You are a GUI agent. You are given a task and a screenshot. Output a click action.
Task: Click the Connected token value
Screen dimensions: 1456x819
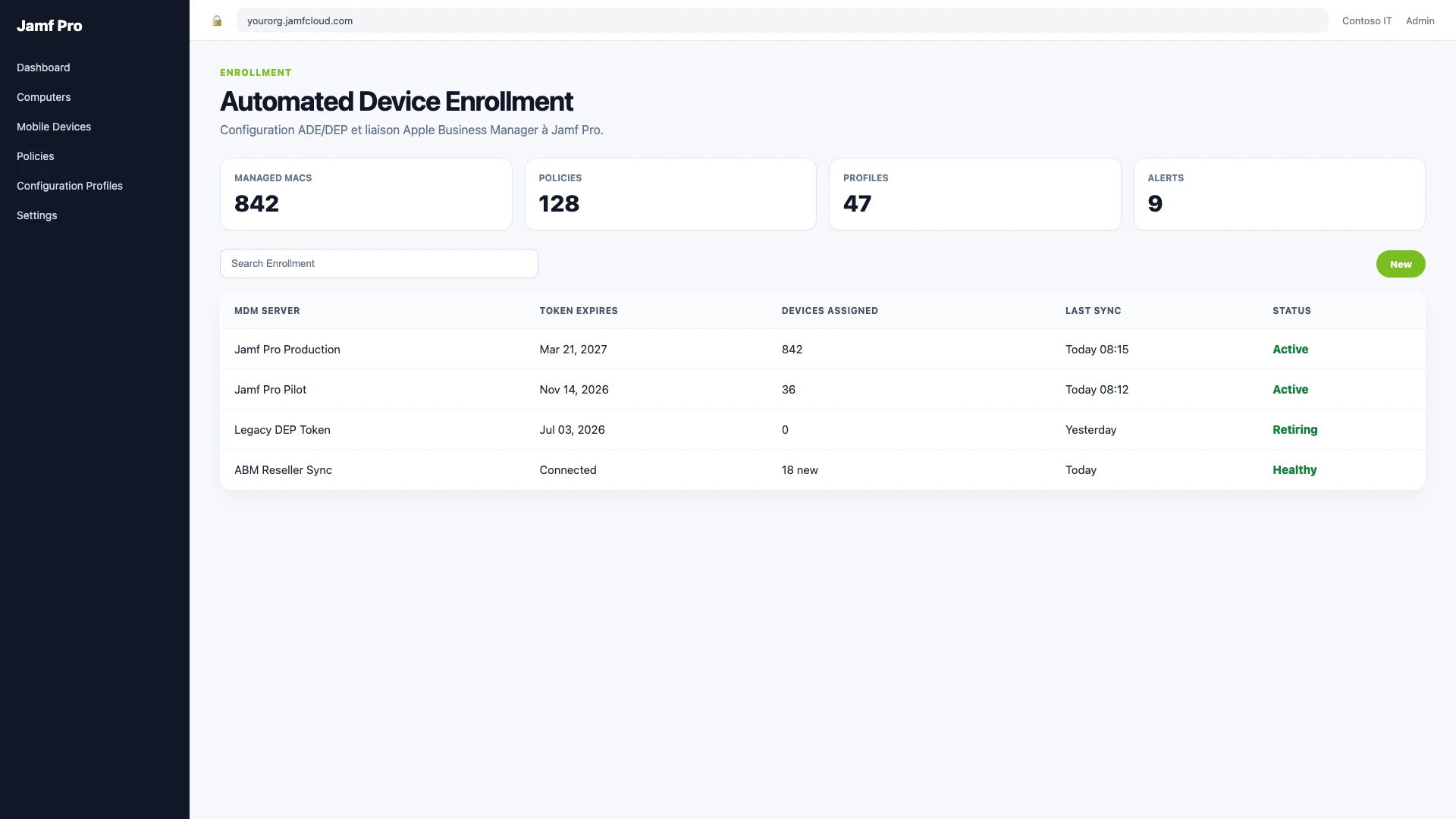[568, 470]
